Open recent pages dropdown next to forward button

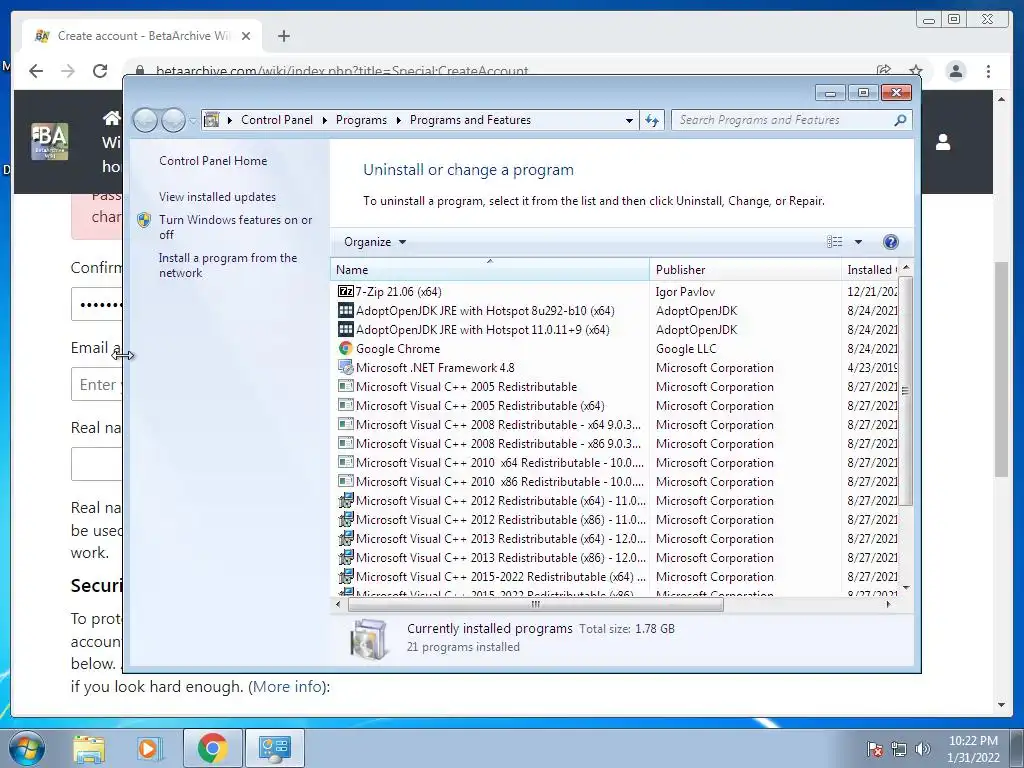pyautogui.click(x=193, y=120)
